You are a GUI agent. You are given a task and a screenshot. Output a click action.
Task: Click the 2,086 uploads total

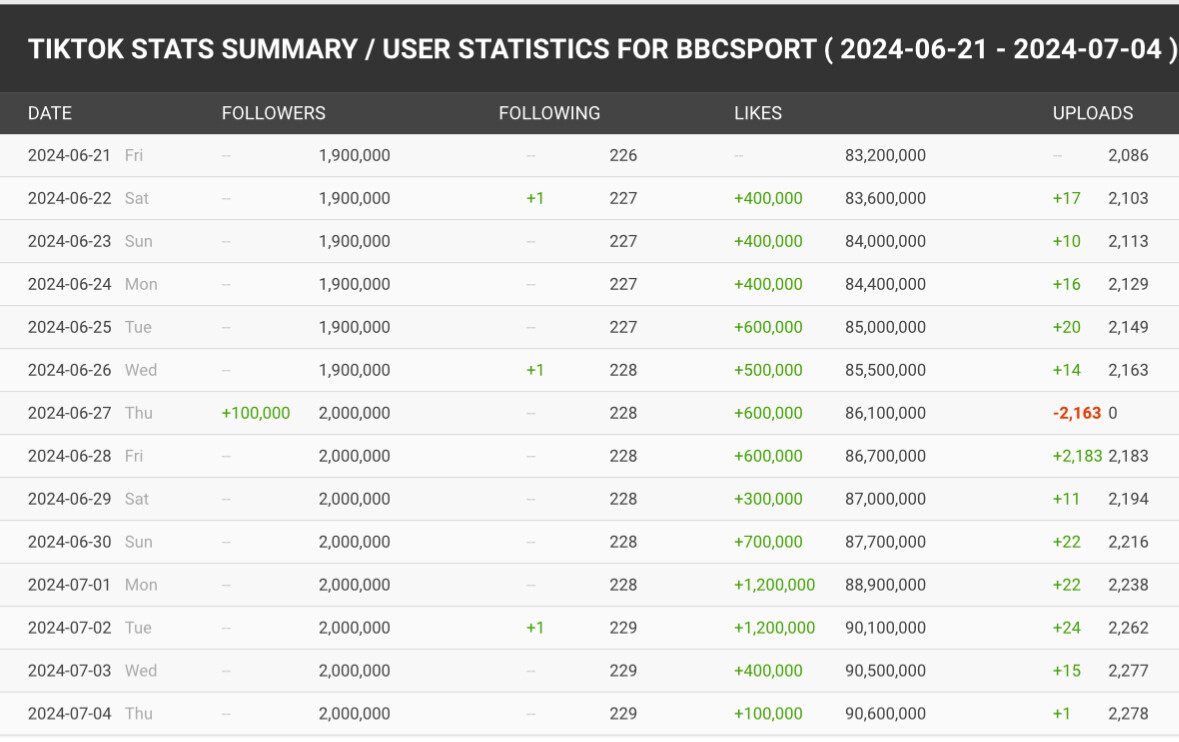pos(1128,156)
